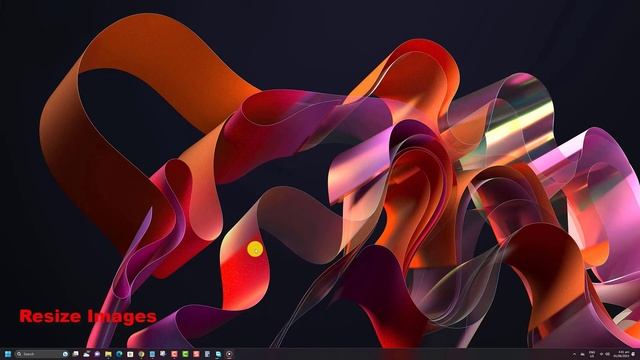Open the cloud icon in system tray
640x360 pixels.
coord(582,354)
